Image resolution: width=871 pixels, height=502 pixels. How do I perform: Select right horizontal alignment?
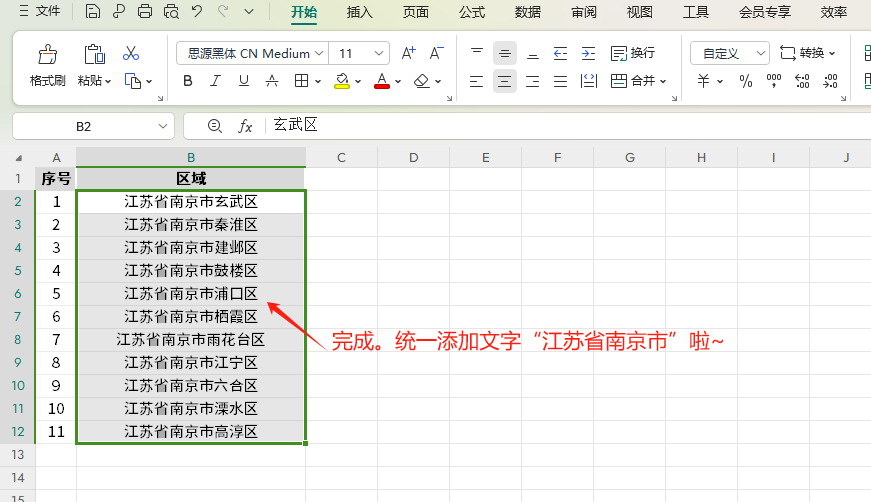pyautogui.click(x=533, y=82)
